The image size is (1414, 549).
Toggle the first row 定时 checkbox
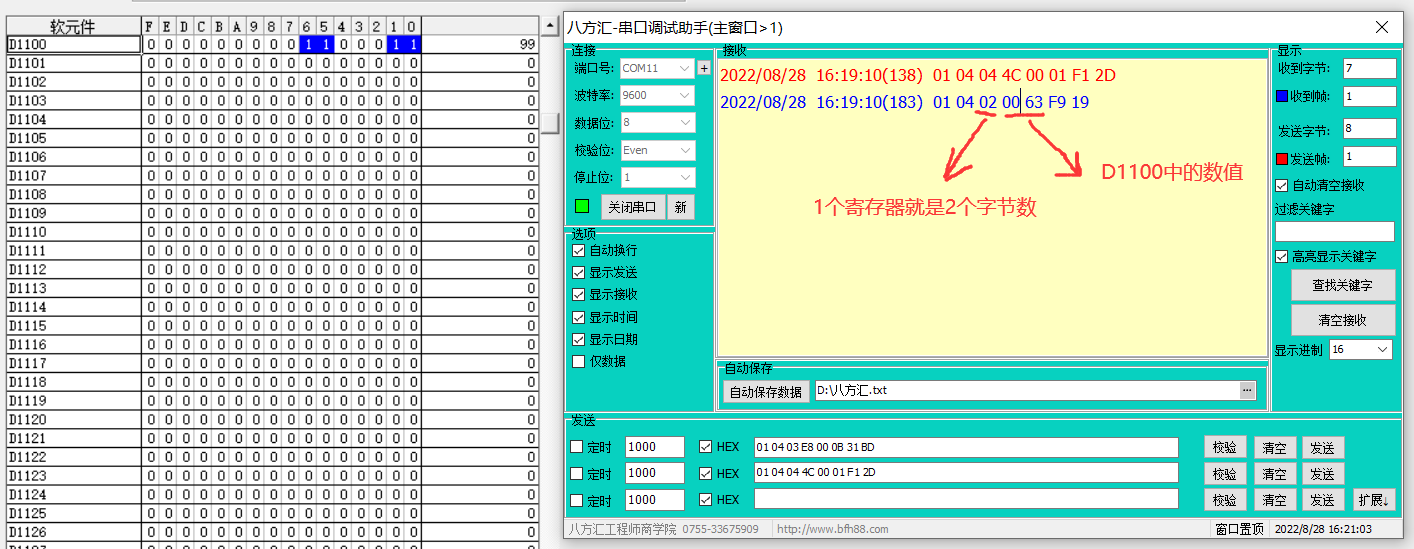[576, 447]
